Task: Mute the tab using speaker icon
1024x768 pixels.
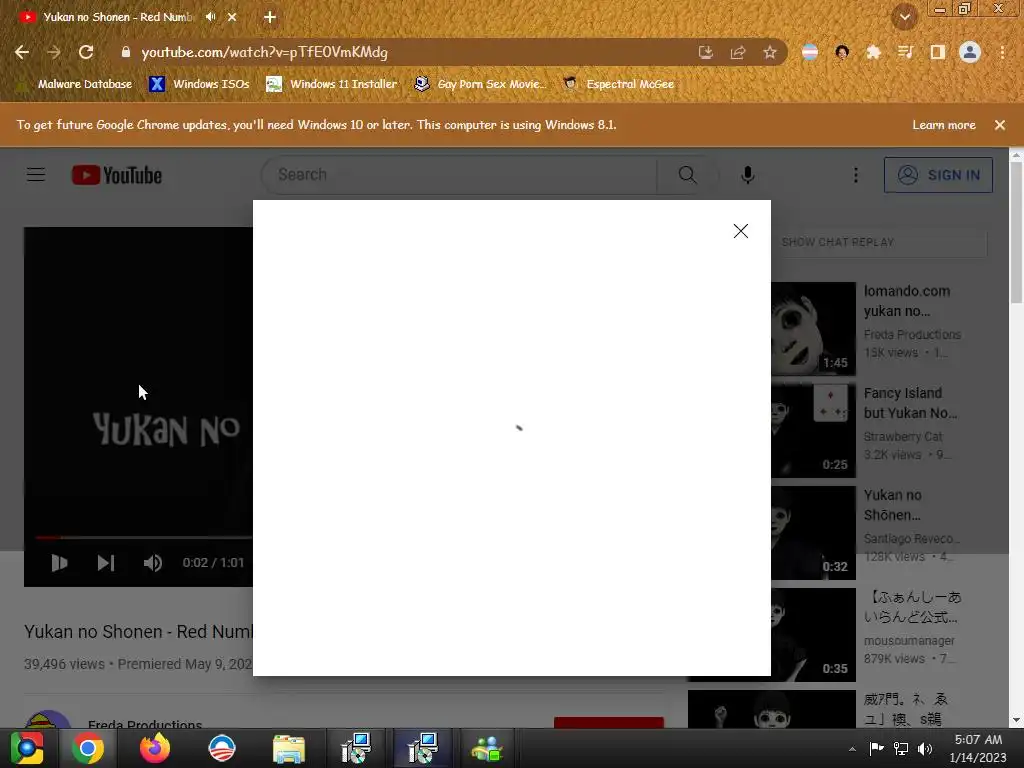Action: point(210,17)
